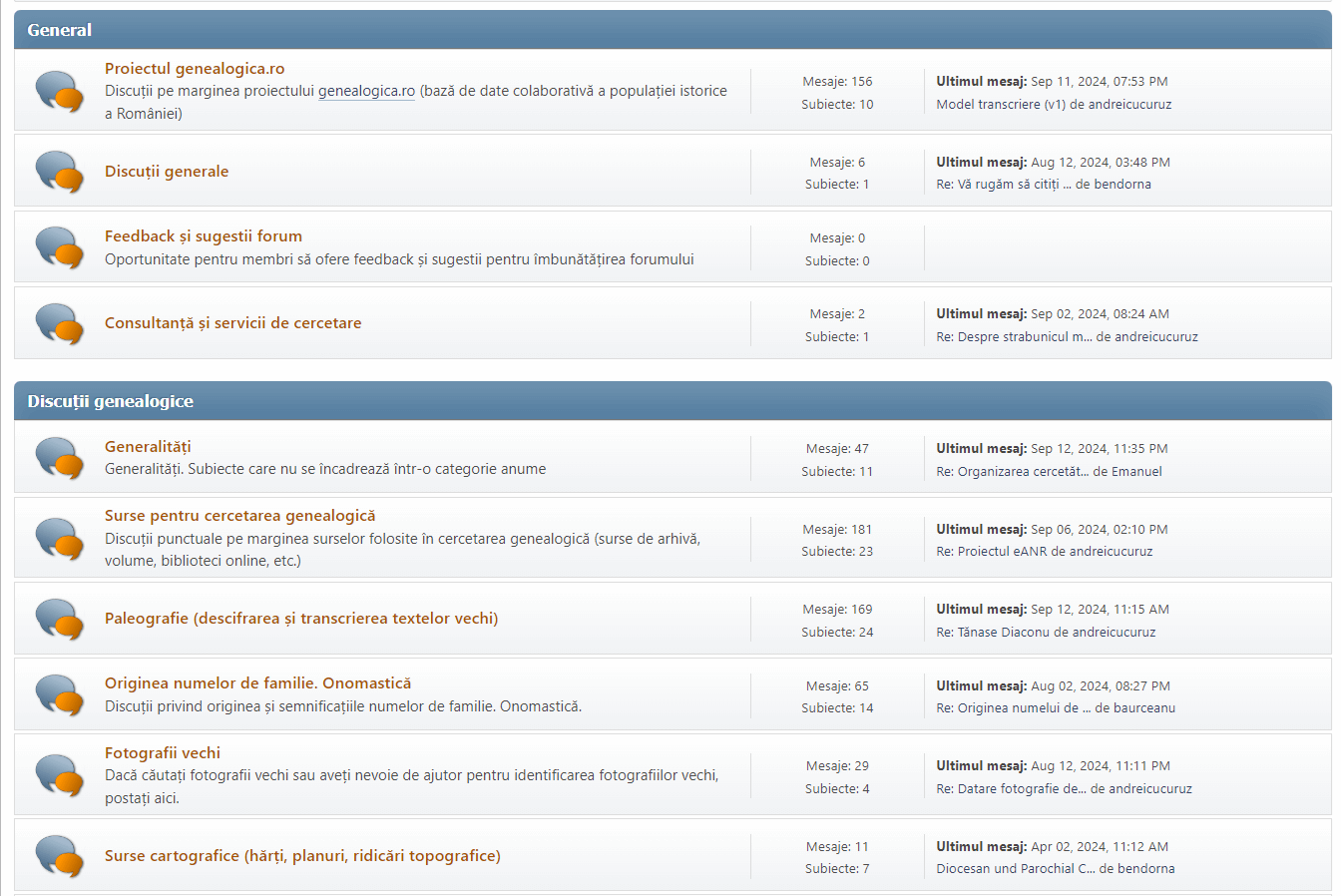Open the inline genealogica.ro link in description
Screen dimensions: 1341x896
pos(366,91)
